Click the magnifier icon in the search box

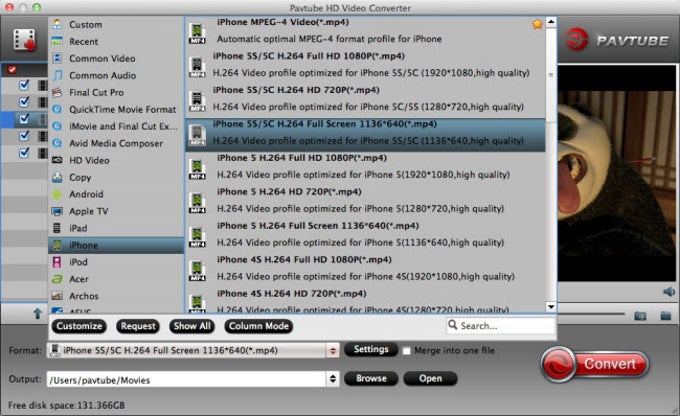[452, 324]
